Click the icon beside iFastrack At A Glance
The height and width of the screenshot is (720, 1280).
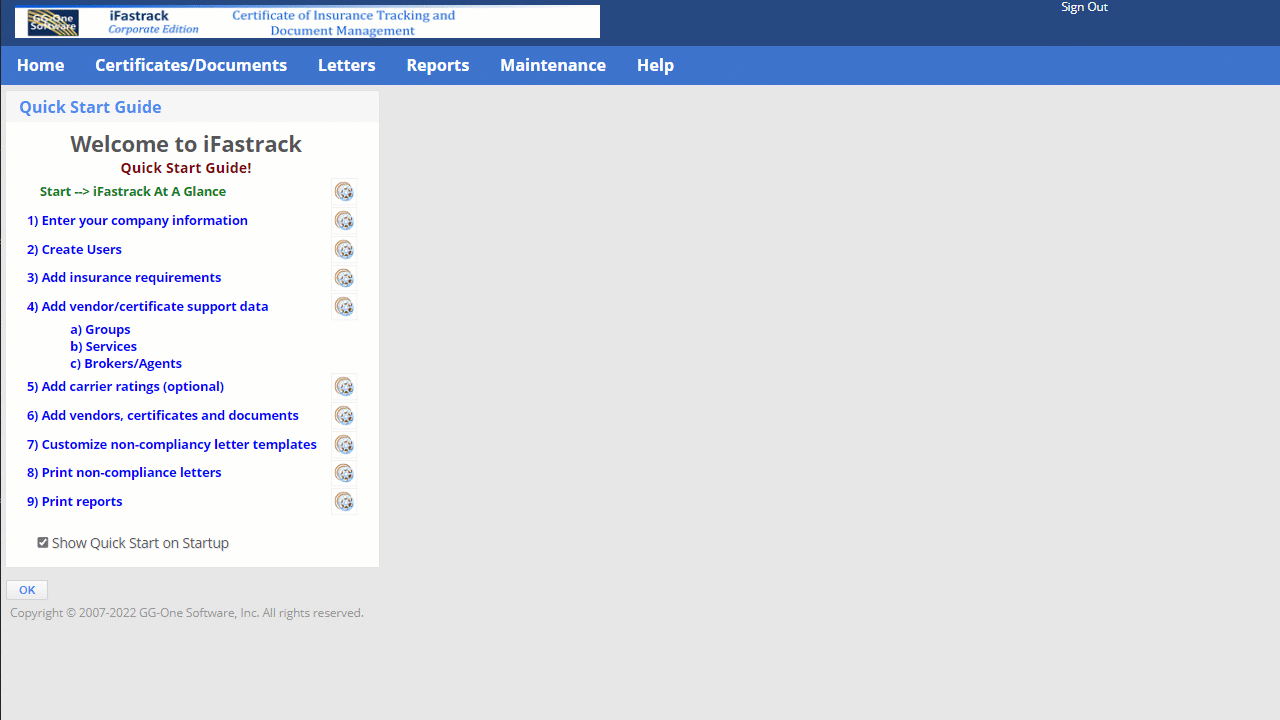coord(344,192)
